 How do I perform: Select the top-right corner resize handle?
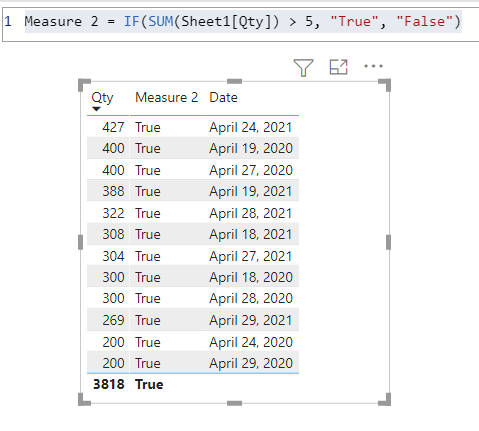tap(385, 85)
